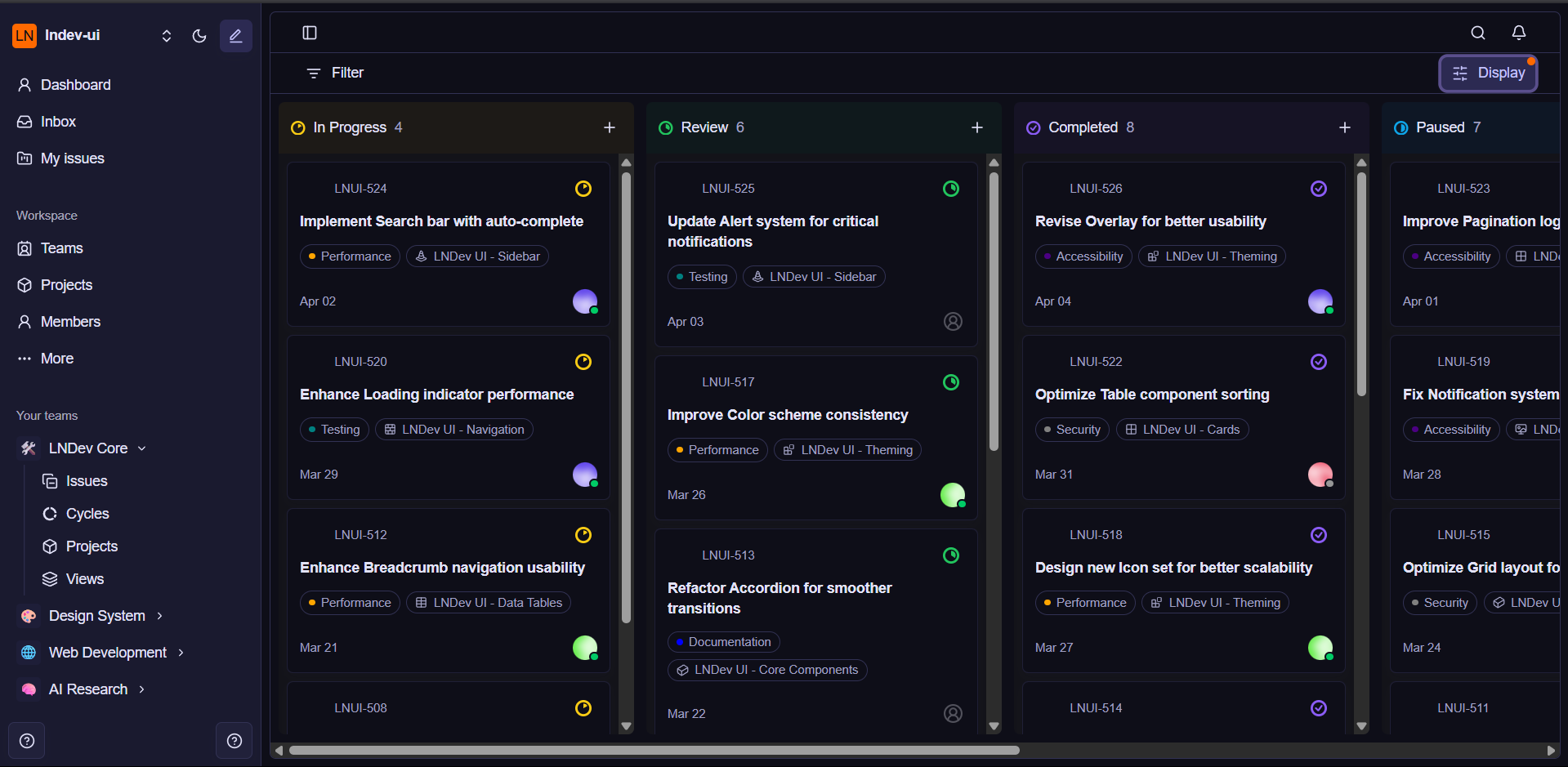Viewport: 1568px width, 767px height.
Task: Expand the Design System team
Action: click(160, 616)
